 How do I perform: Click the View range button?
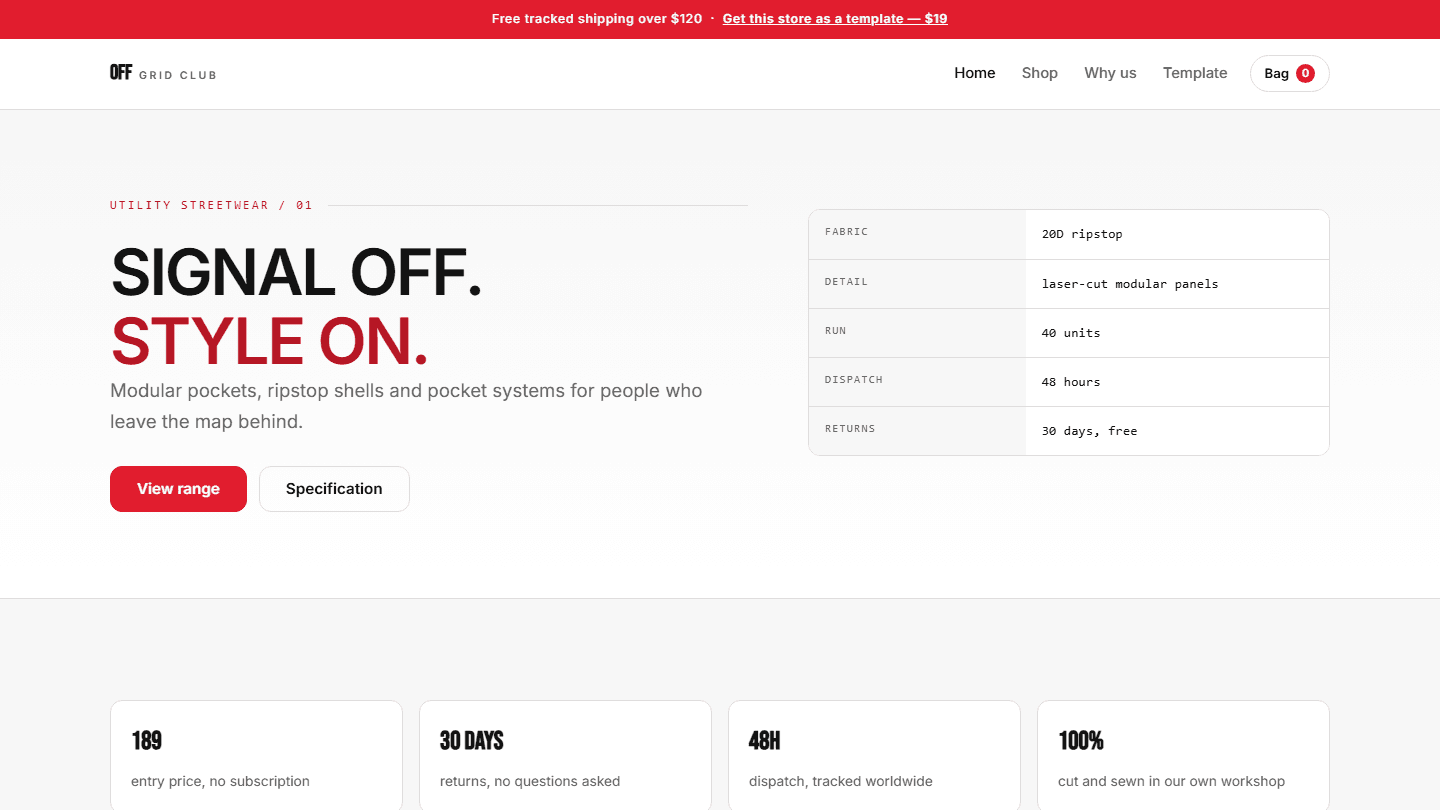(x=178, y=489)
